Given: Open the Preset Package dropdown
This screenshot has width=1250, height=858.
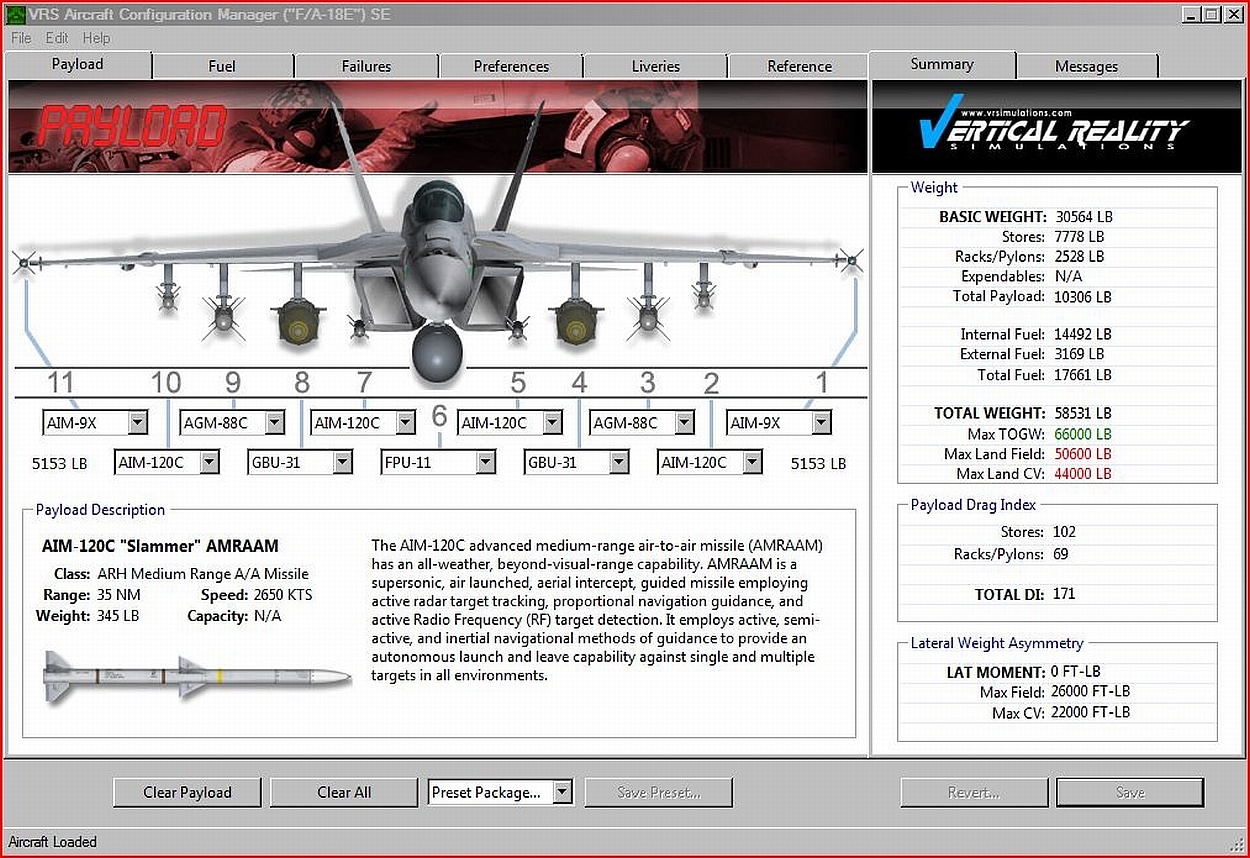Looking at the screenshot, I should (x=562, y=792).
